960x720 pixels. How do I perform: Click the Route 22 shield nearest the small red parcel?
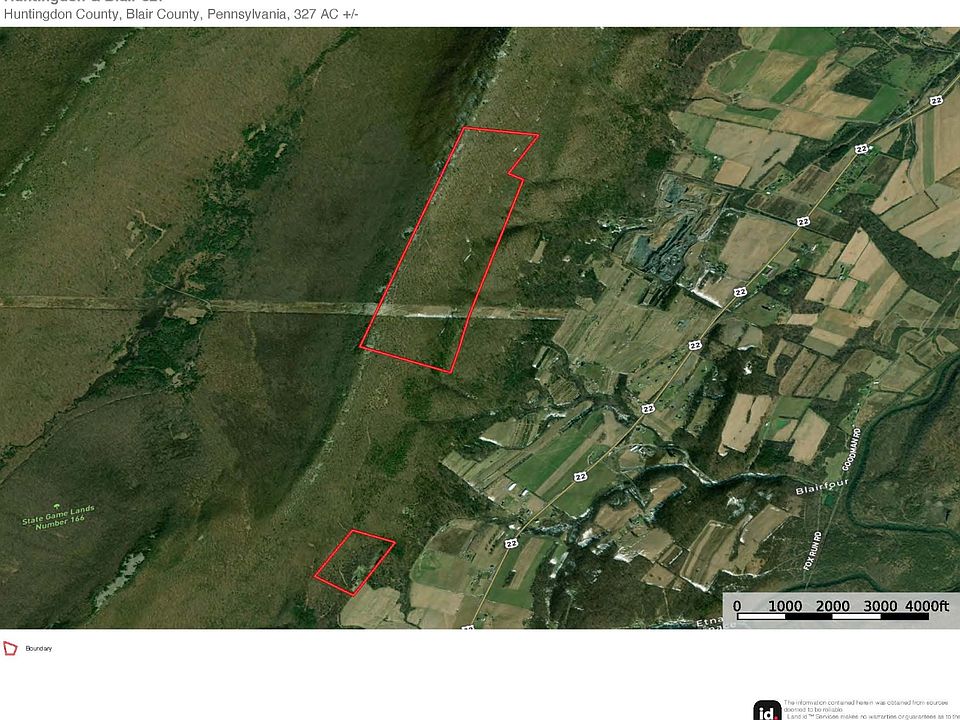(x=511, y=543)
